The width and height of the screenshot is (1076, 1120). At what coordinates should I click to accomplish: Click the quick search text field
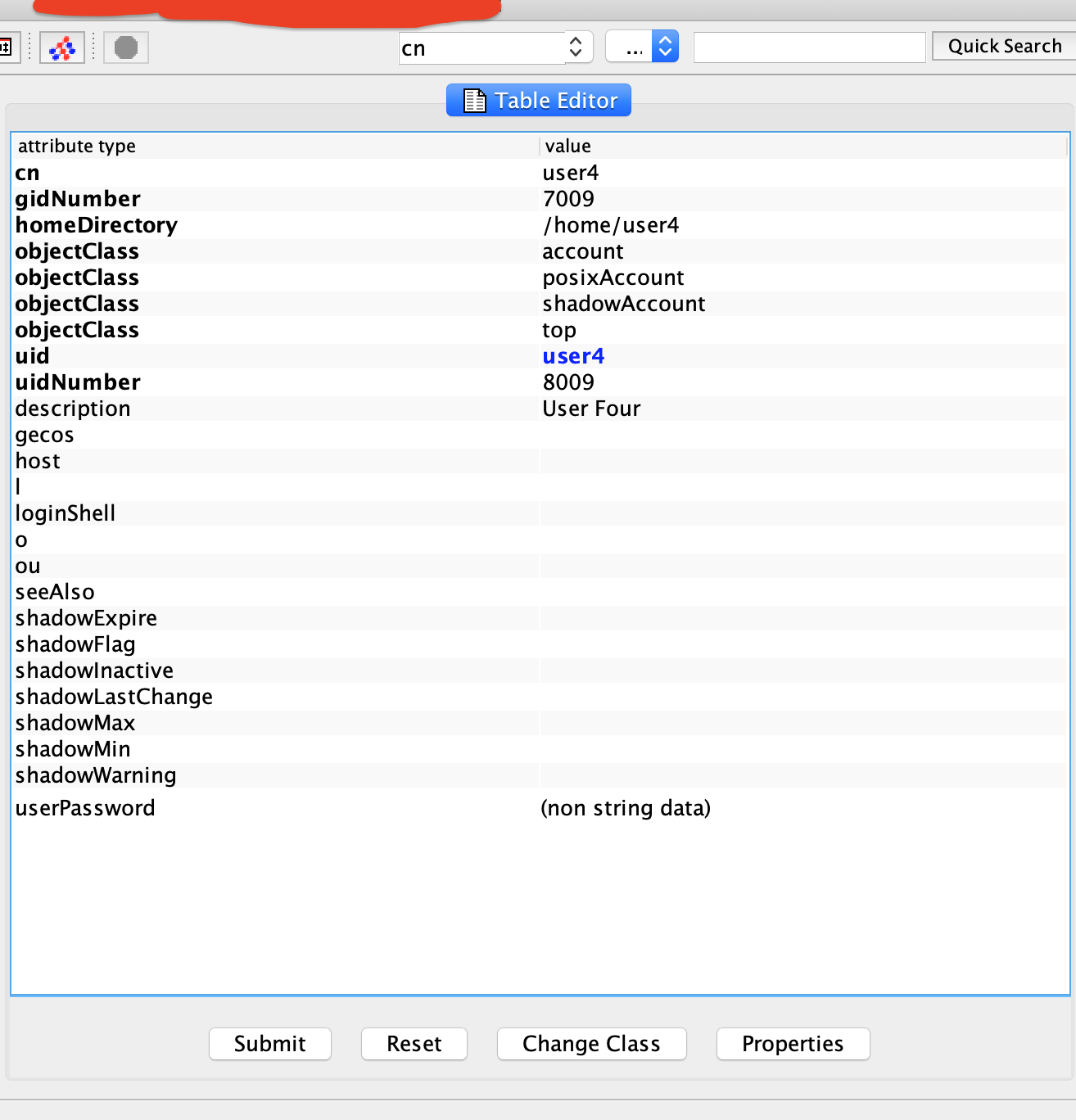(x=809, y=48)
